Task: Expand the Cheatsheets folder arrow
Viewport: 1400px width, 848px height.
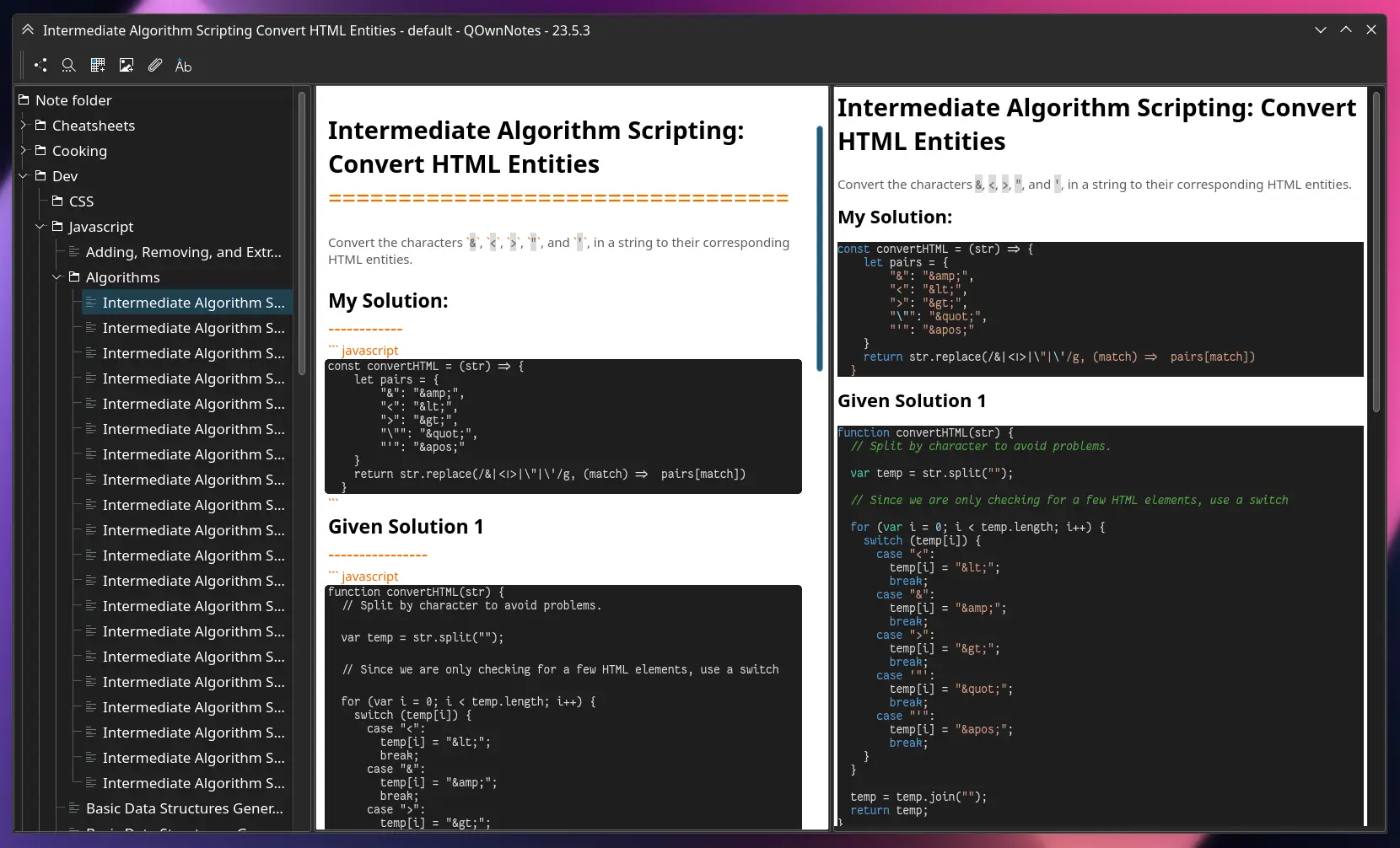Action: [24, 126]
